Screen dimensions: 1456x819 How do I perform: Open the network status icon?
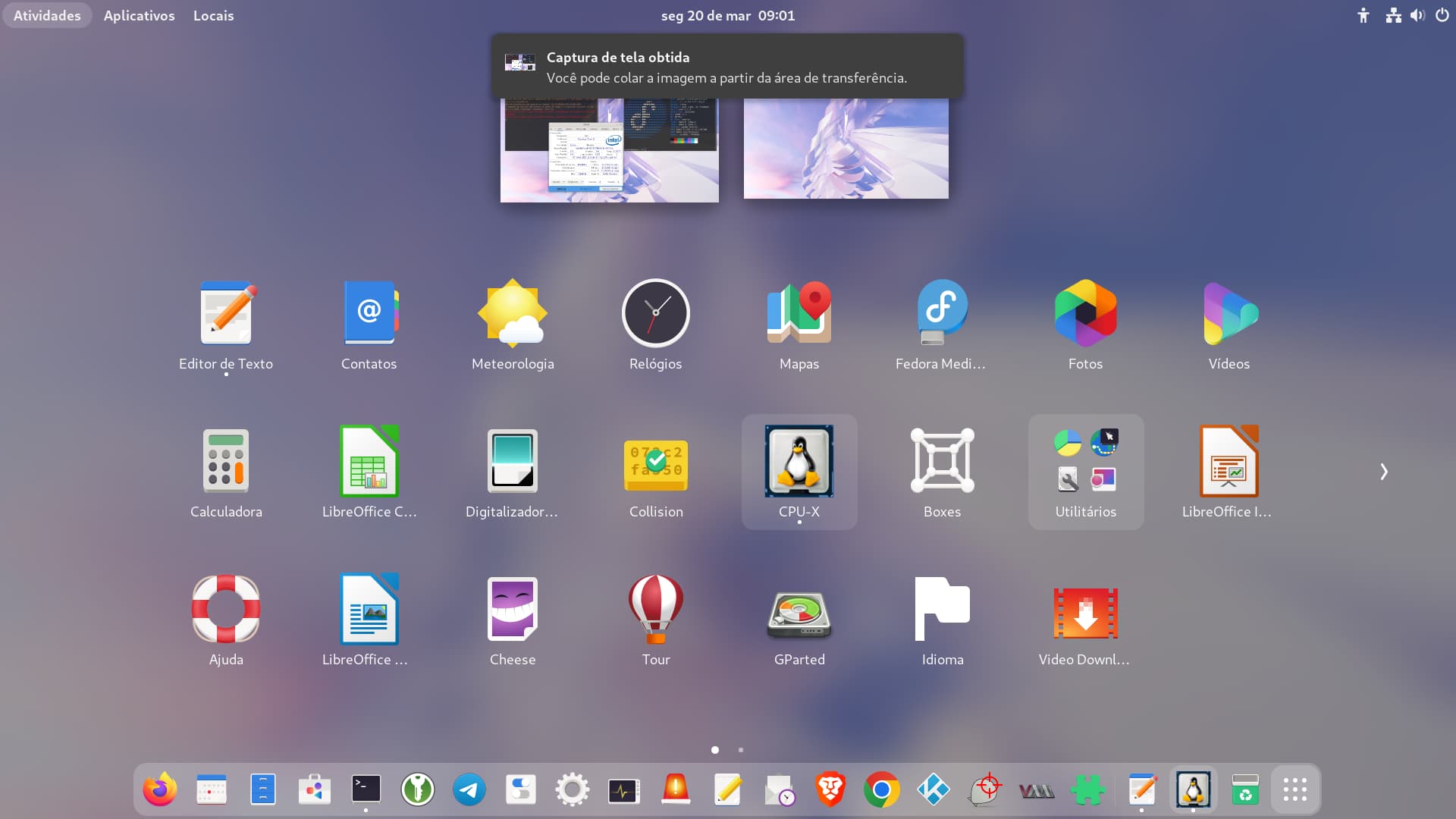1394,15
